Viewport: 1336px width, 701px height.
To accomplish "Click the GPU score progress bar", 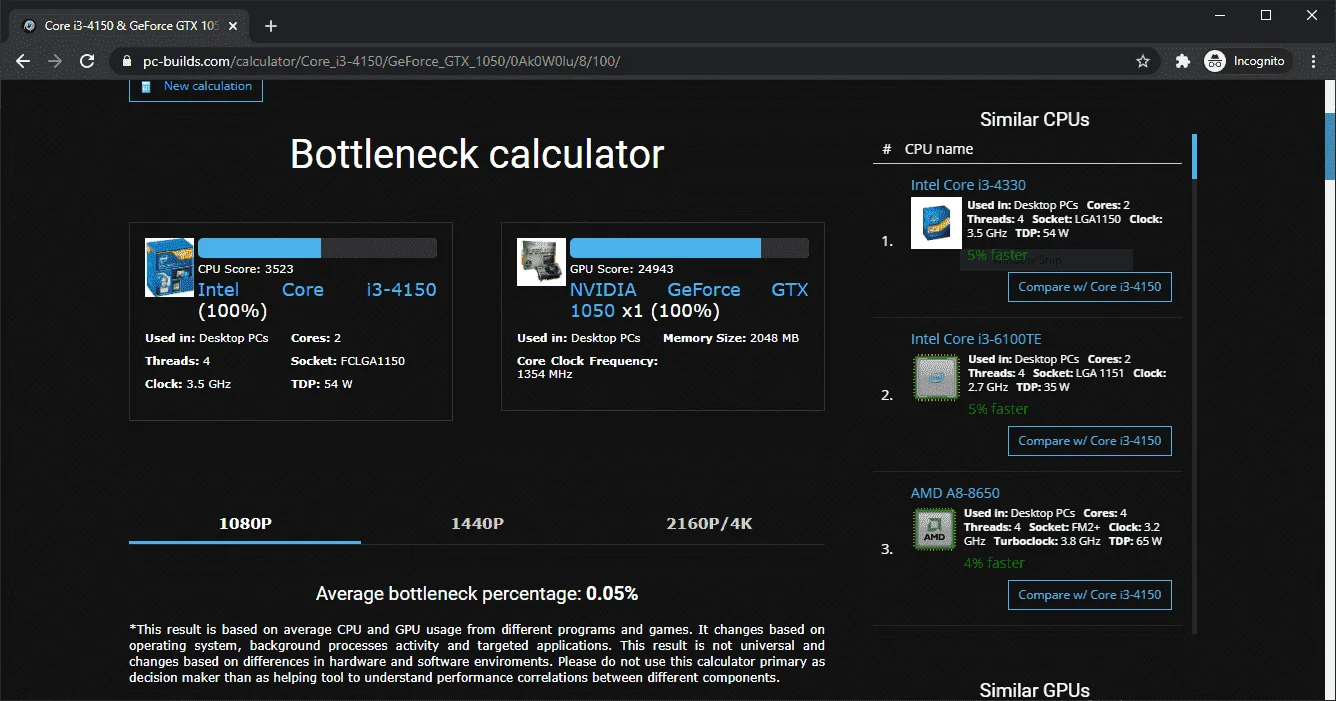I will [689, 248].
